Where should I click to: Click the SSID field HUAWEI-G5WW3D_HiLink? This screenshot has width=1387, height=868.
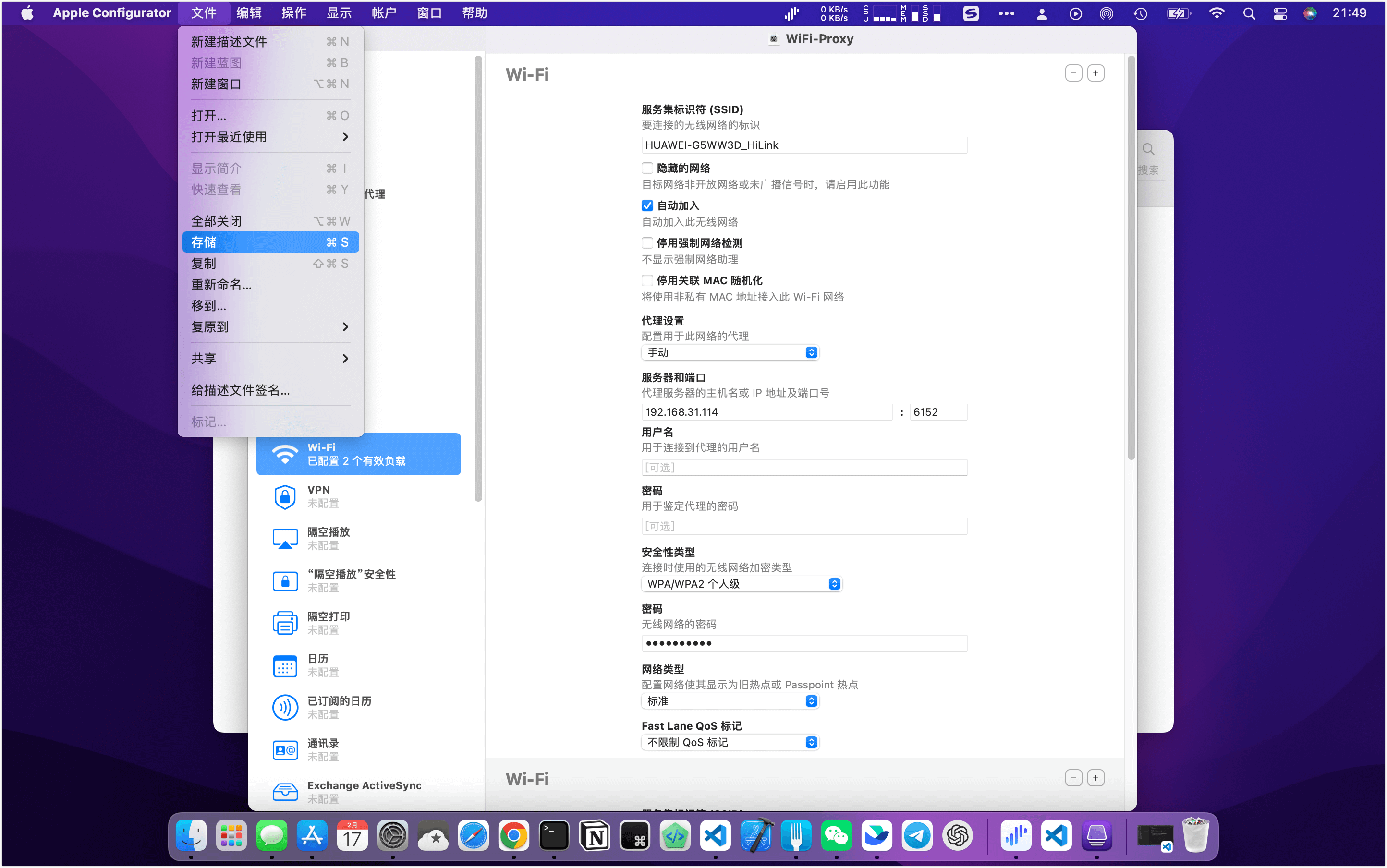coord(804,145)
